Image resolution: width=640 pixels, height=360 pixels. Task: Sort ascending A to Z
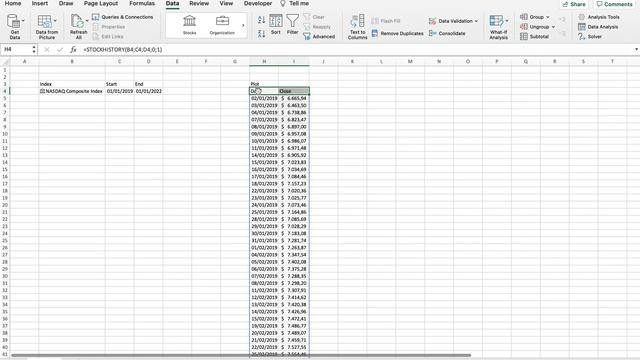point(262,20)
